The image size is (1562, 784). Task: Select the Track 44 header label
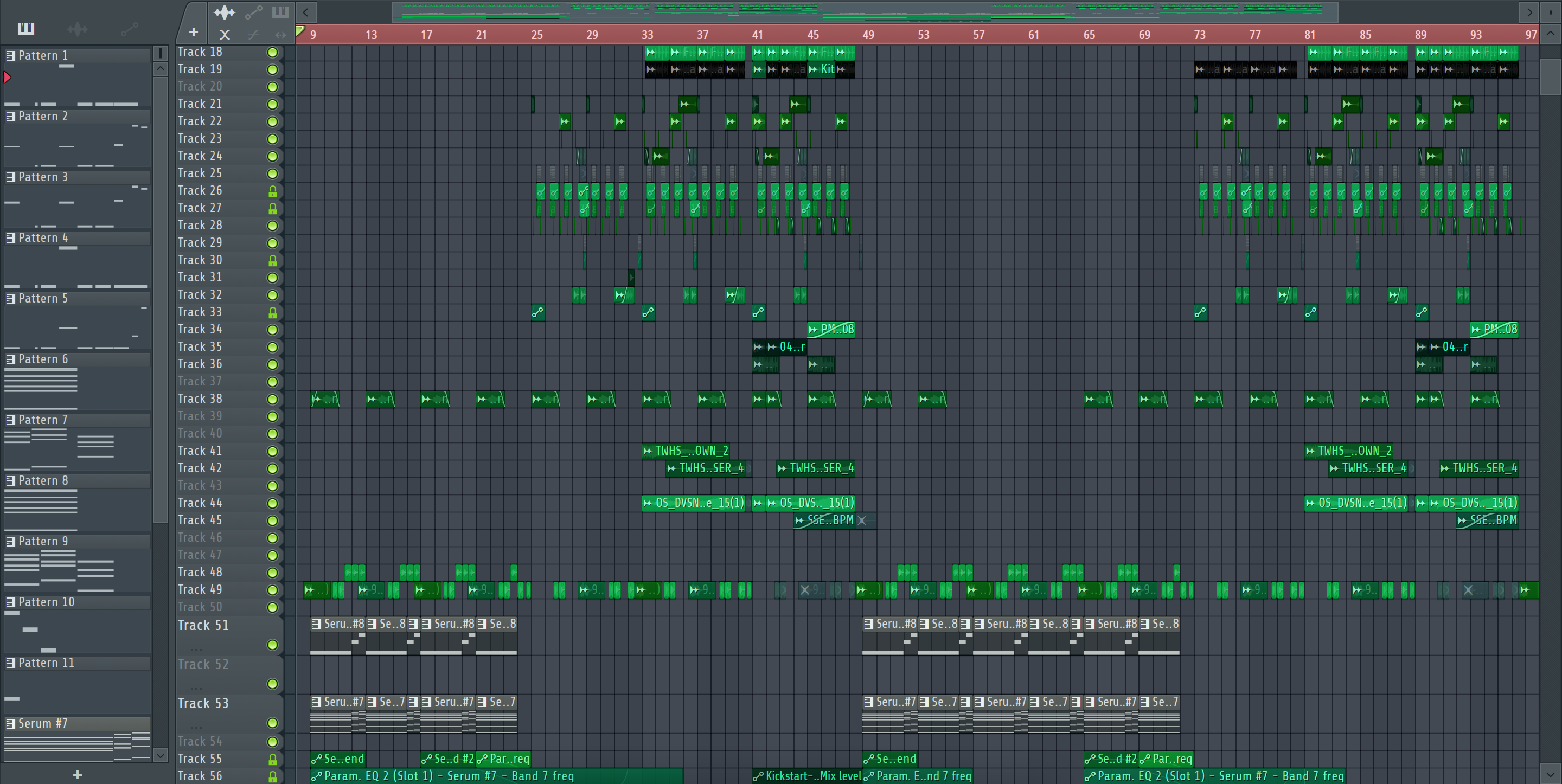[200, 503]
